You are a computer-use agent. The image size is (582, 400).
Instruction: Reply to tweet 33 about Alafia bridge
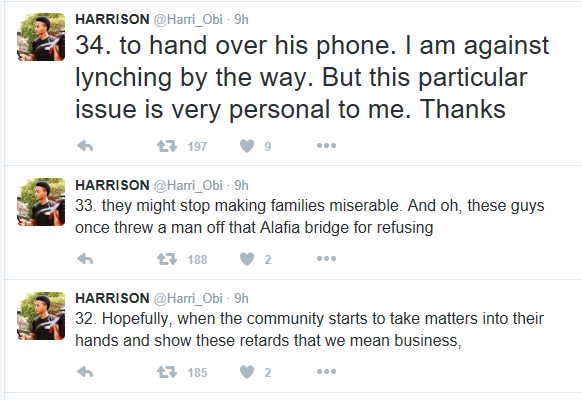pyautogui.click(x=85, y=259)
